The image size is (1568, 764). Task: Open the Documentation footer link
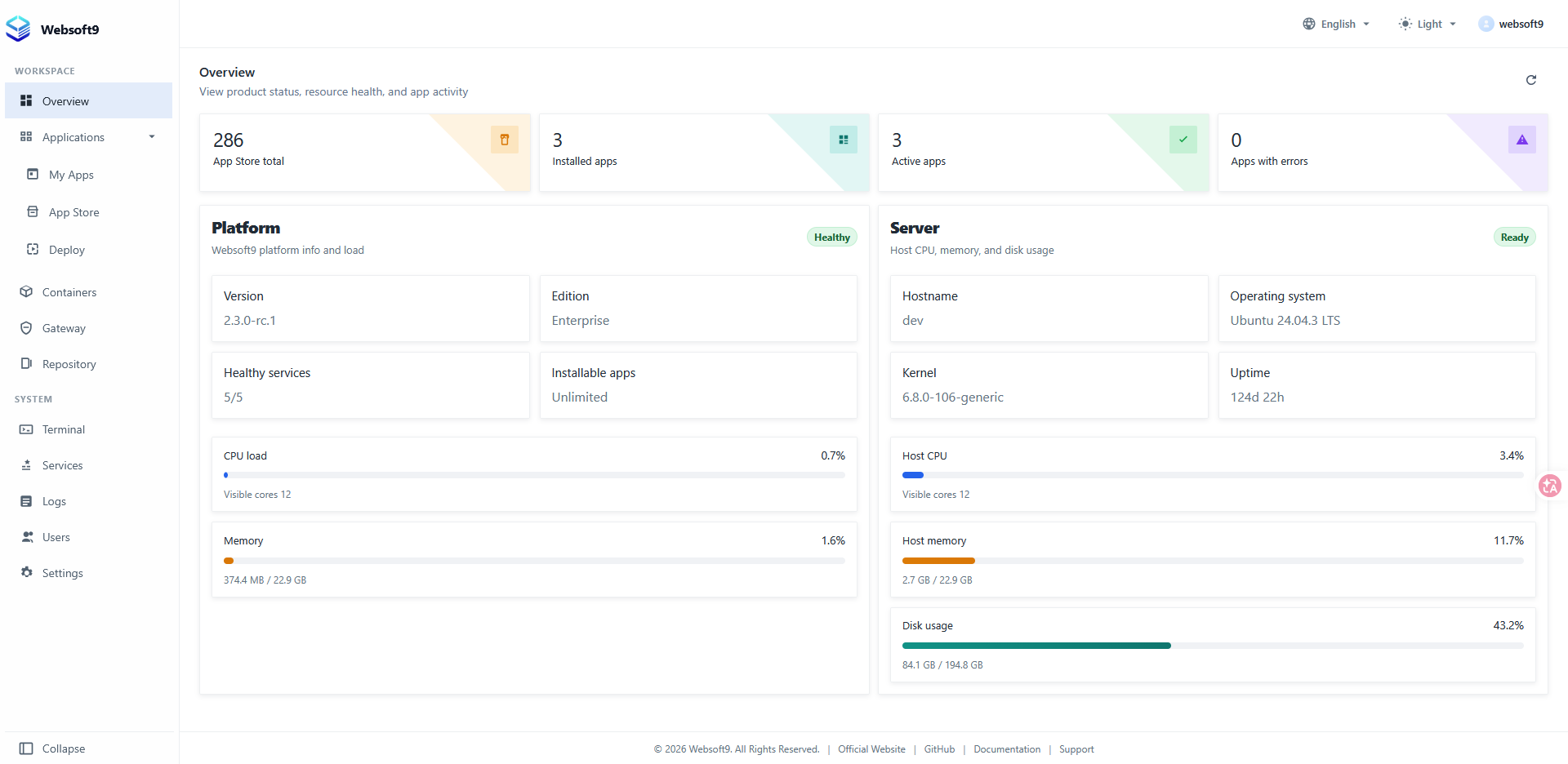click(x=1007, y=749)
